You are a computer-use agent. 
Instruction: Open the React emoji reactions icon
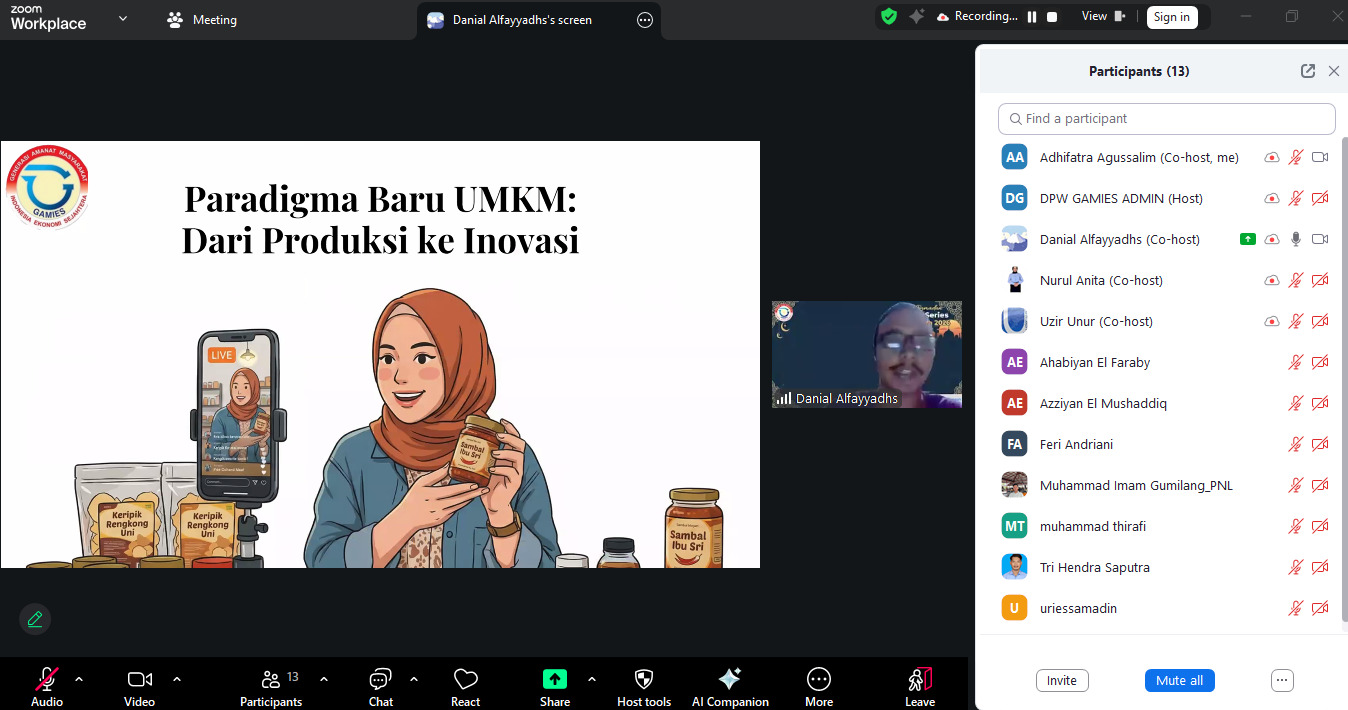[465, 680]
